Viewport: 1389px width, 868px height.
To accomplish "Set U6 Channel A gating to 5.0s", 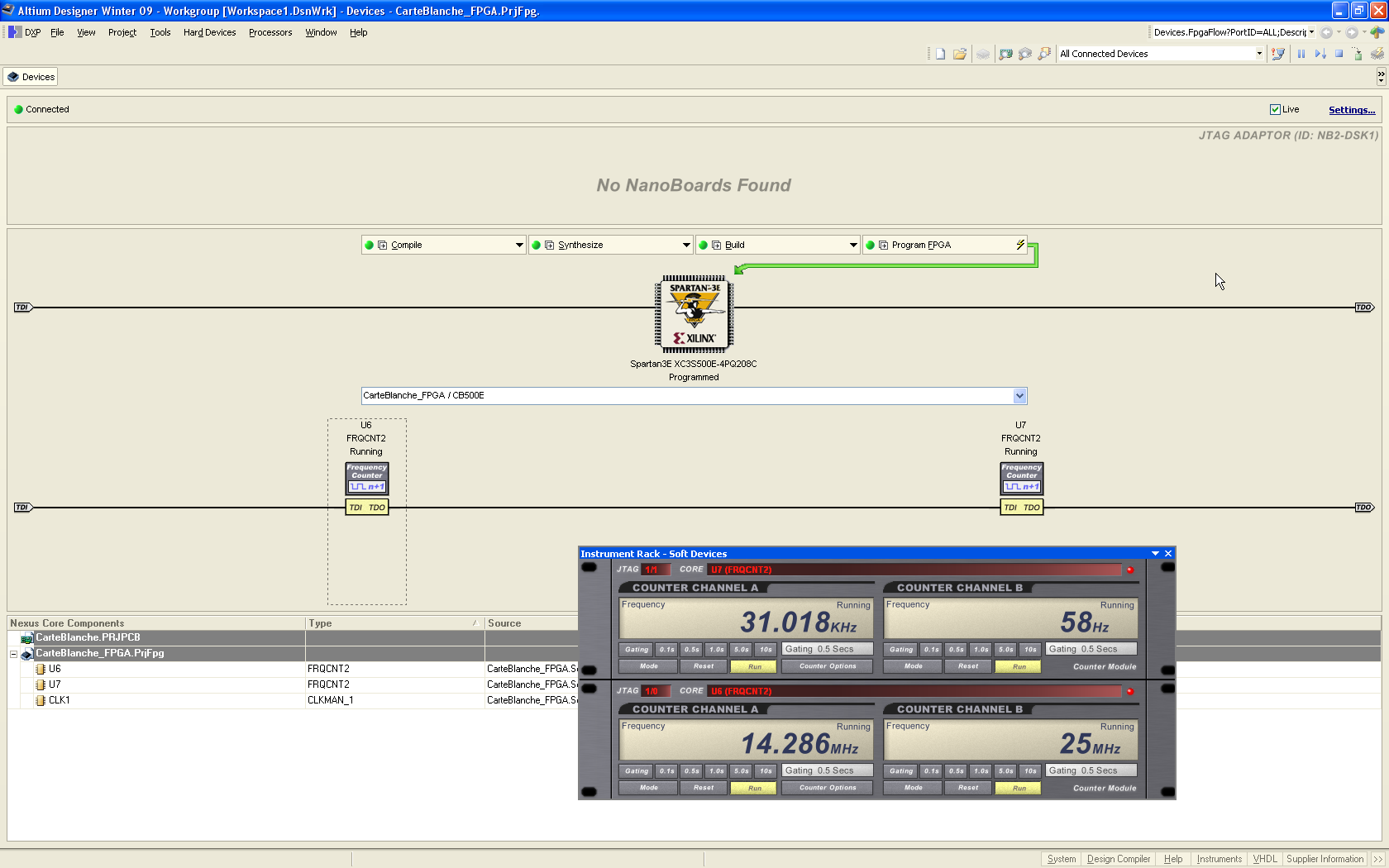I will [x=741, y=771].
